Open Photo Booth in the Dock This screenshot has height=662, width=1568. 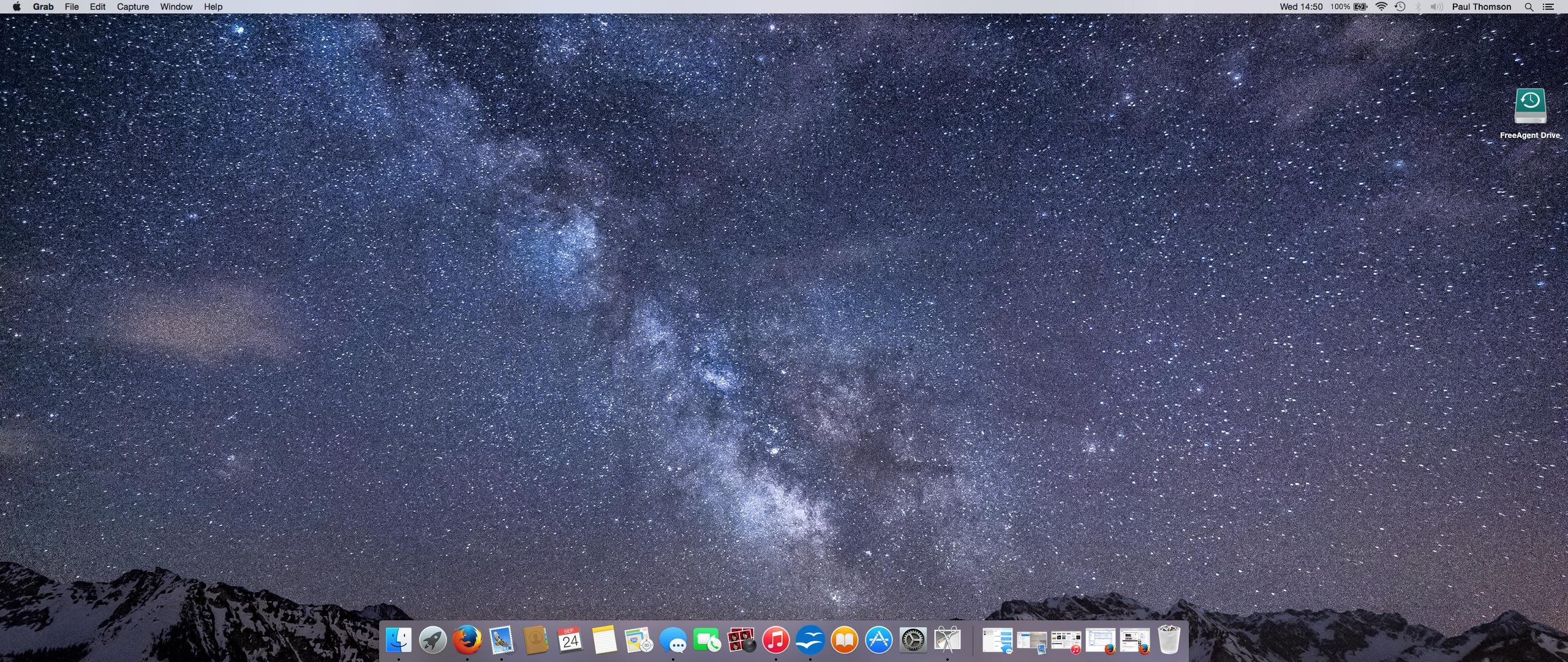tap(741, 641)
